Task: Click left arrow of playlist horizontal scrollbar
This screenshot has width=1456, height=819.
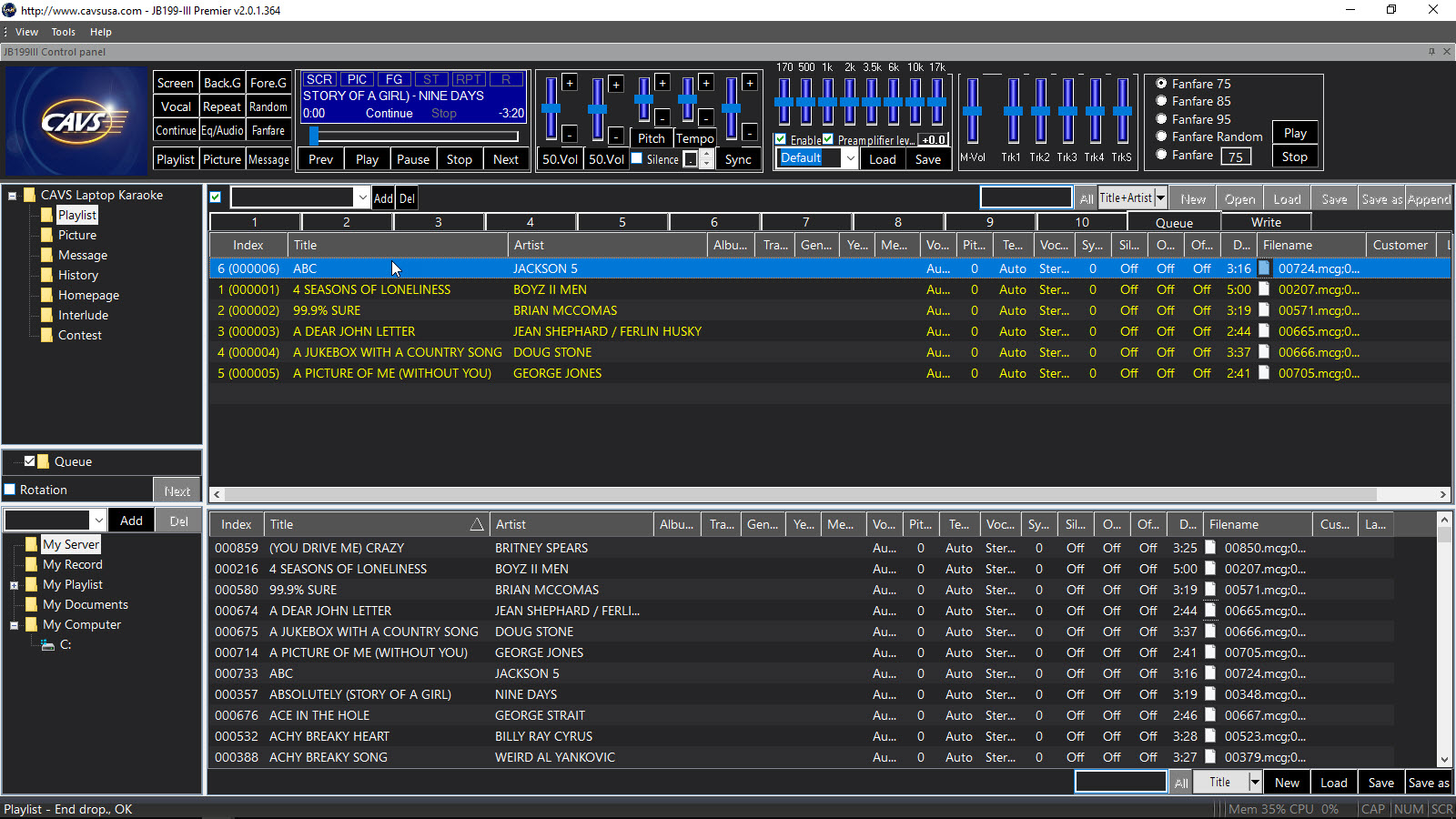Action: click(x=217, y=494)
